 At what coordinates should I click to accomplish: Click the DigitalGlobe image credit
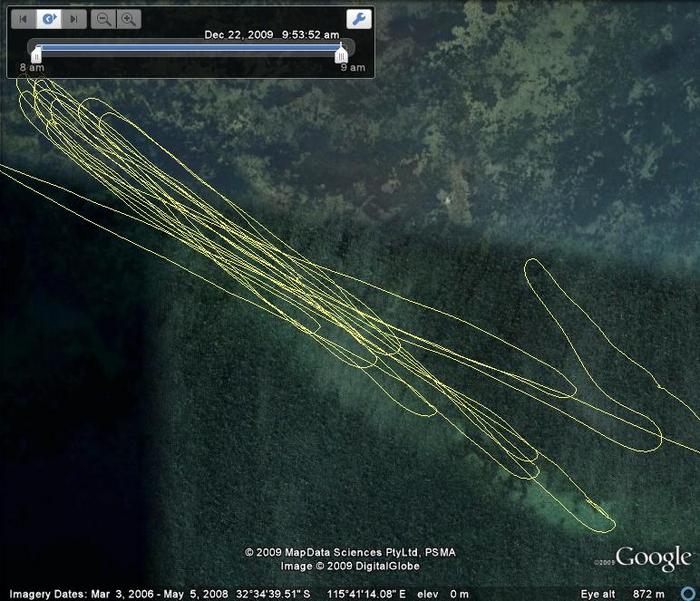point(350,566)
